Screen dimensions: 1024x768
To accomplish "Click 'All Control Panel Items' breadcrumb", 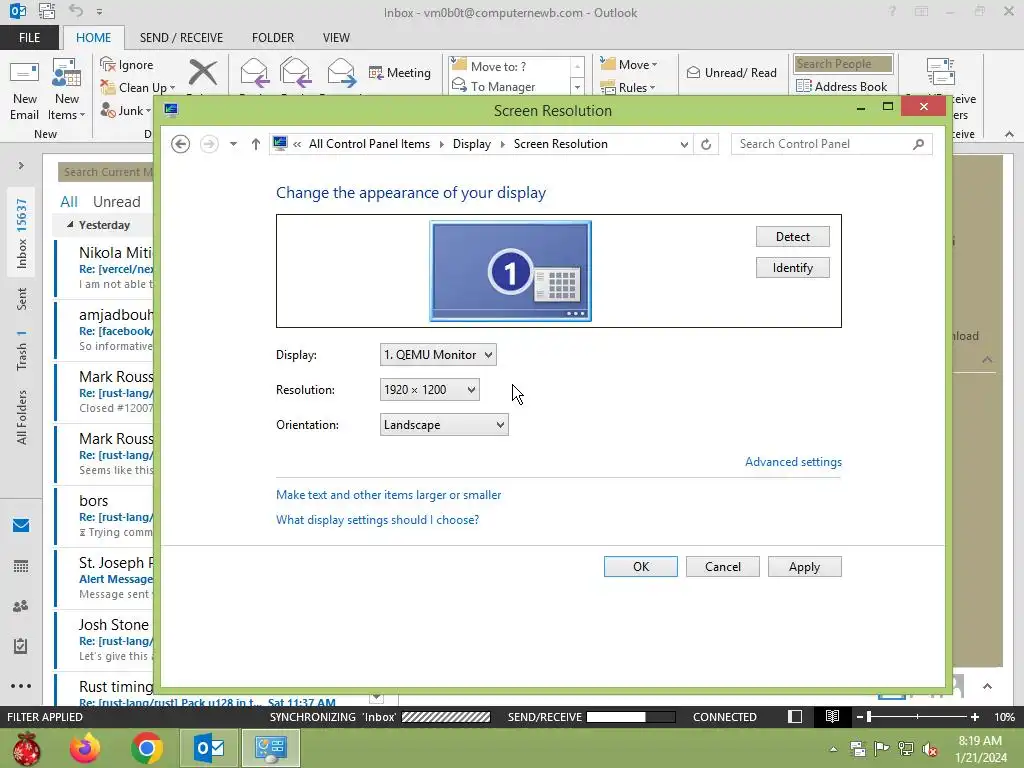I will click(x=369, y=144).
